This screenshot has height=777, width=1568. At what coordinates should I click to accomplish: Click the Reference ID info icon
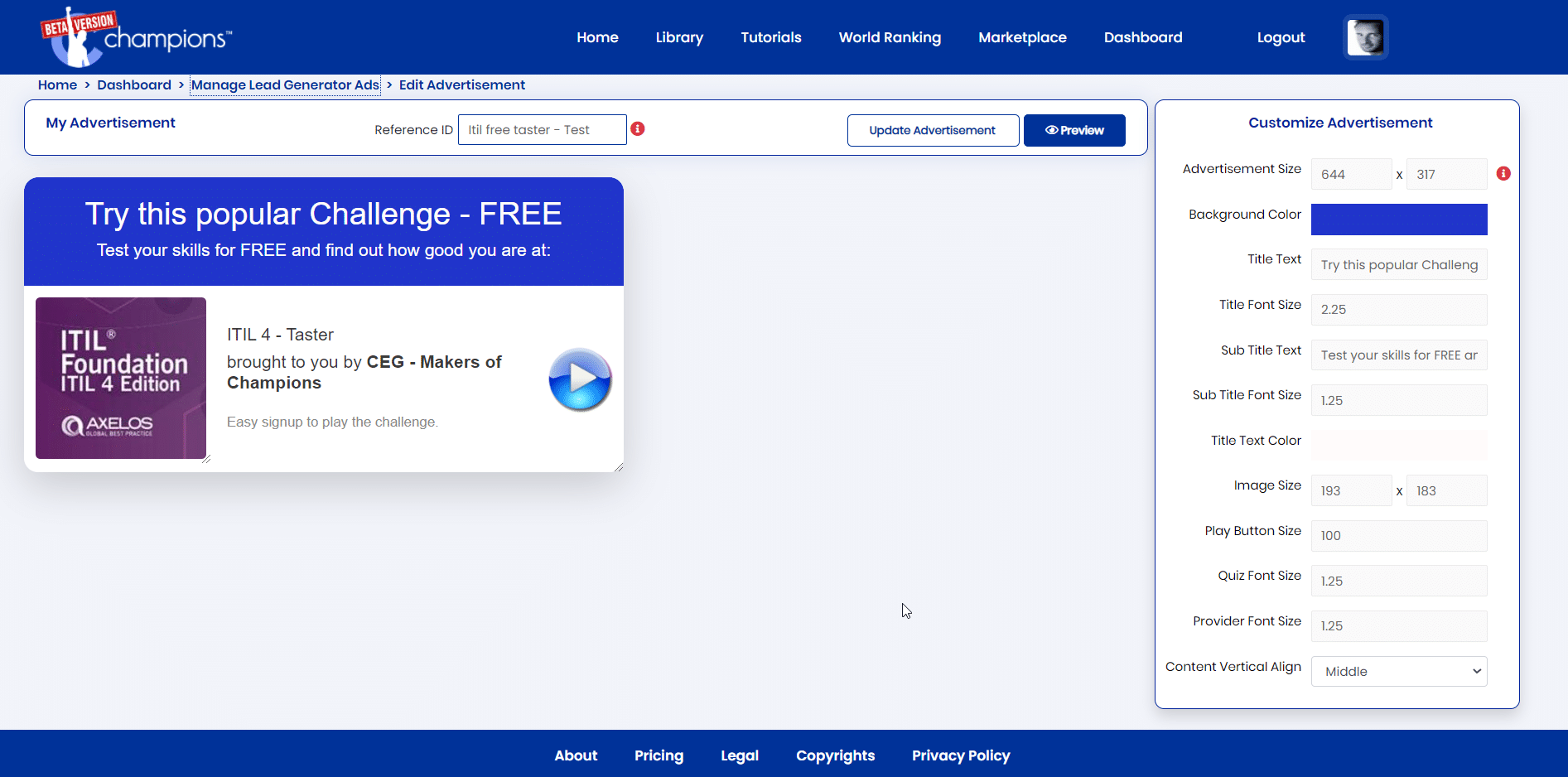[638, 128]
